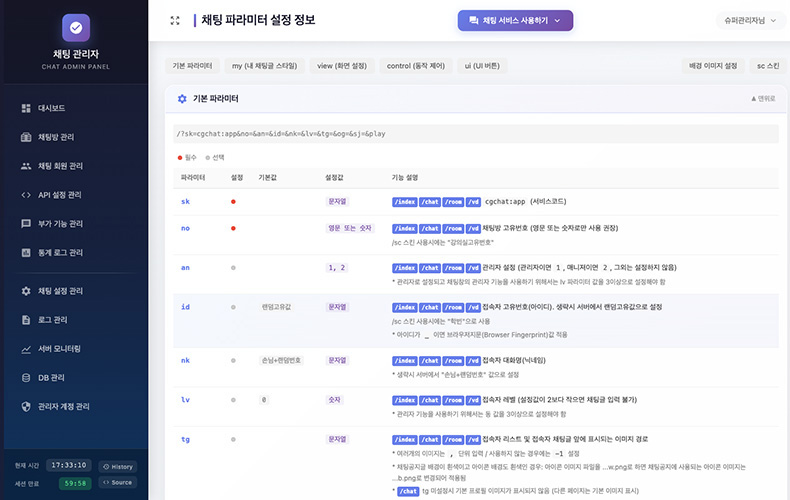790x500 pixels.
Task: Click the /room badge in an row
Action: [453, 268]
